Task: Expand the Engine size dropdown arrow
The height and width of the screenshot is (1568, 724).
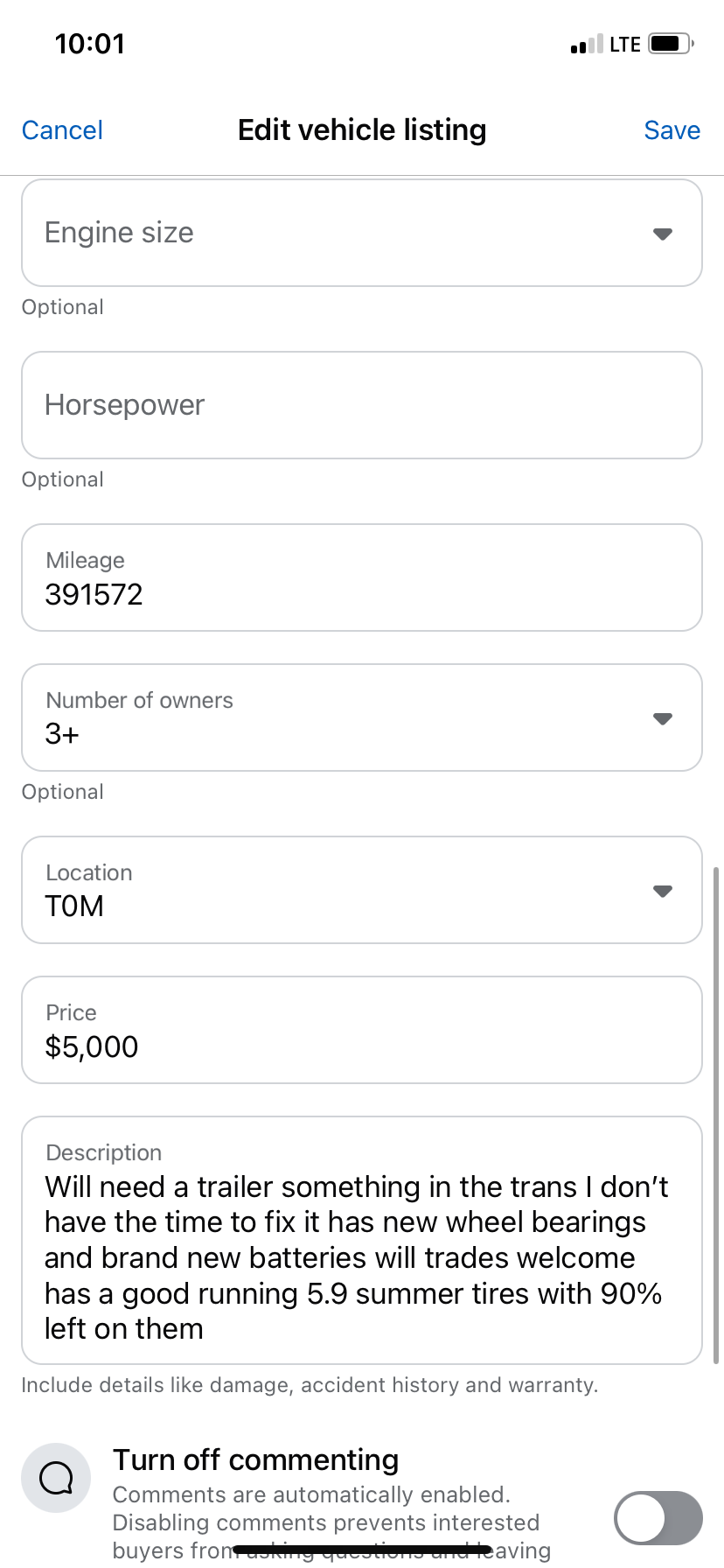Action: pos(663,234)
